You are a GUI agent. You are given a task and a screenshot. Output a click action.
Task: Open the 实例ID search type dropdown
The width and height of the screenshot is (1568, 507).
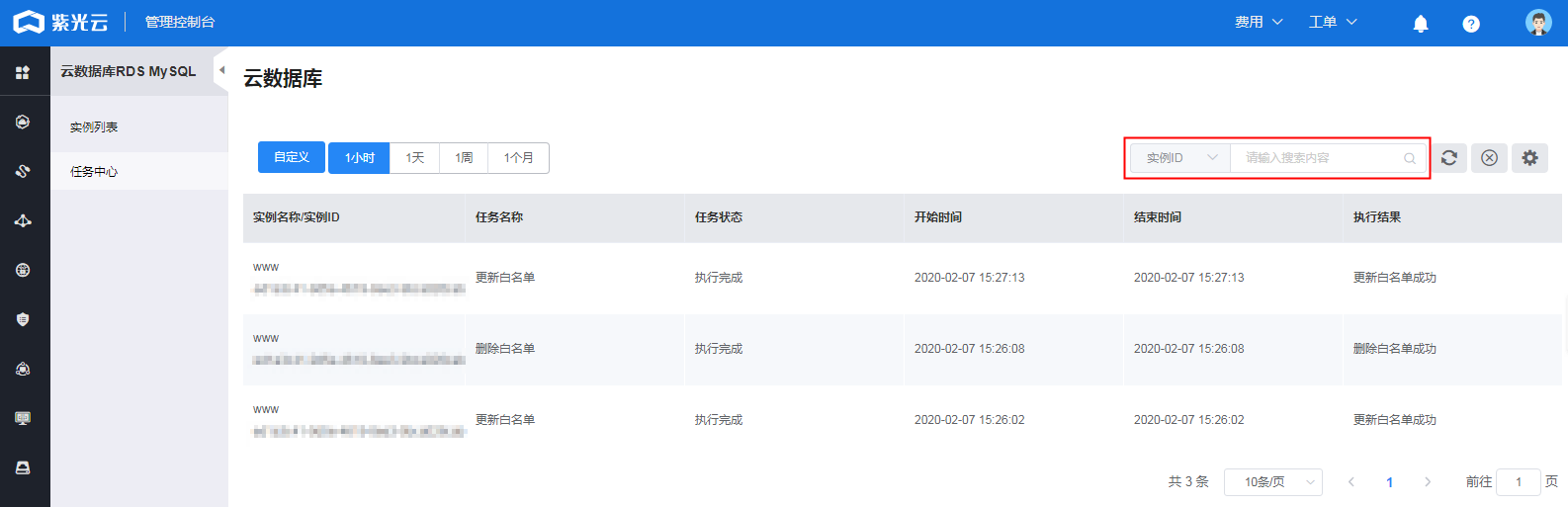point(1180,158)
